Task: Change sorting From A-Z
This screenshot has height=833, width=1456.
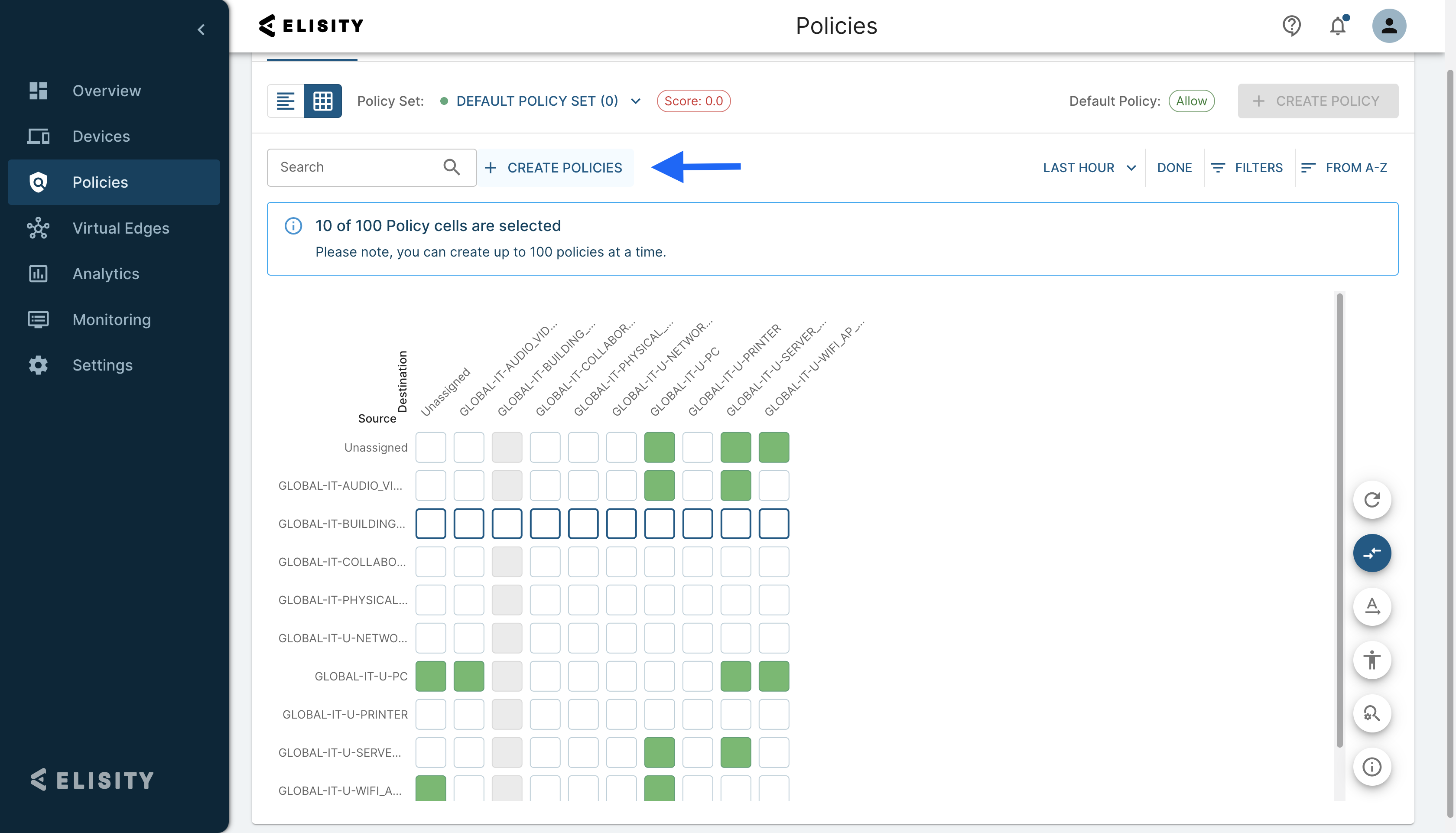Action: pyautogui.click(x=1344, y=168)
